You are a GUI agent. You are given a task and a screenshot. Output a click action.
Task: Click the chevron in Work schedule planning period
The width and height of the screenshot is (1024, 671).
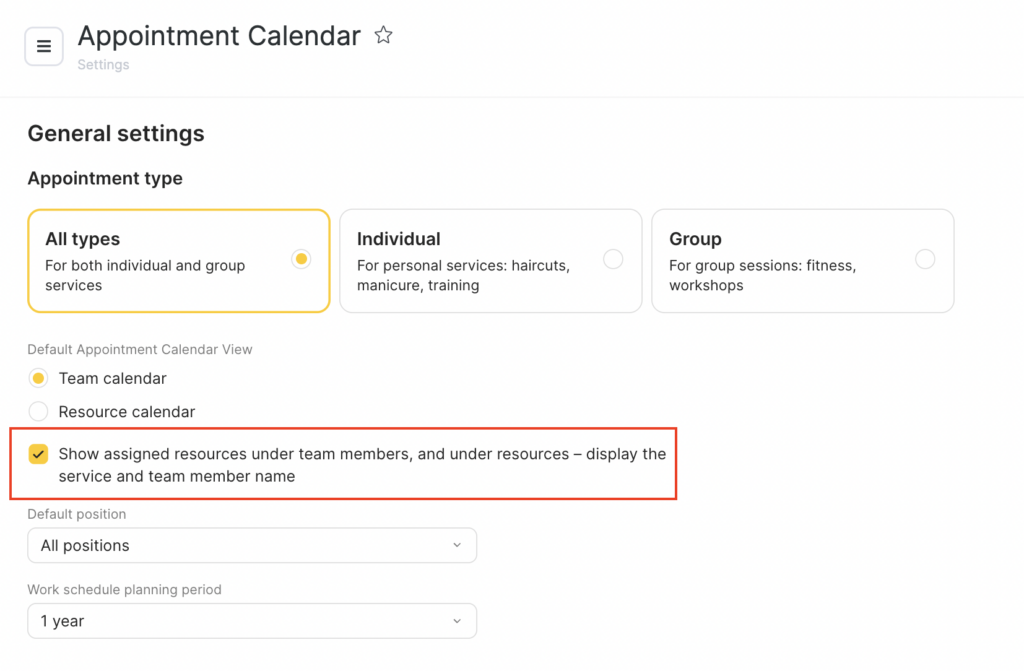pos(457,621)
